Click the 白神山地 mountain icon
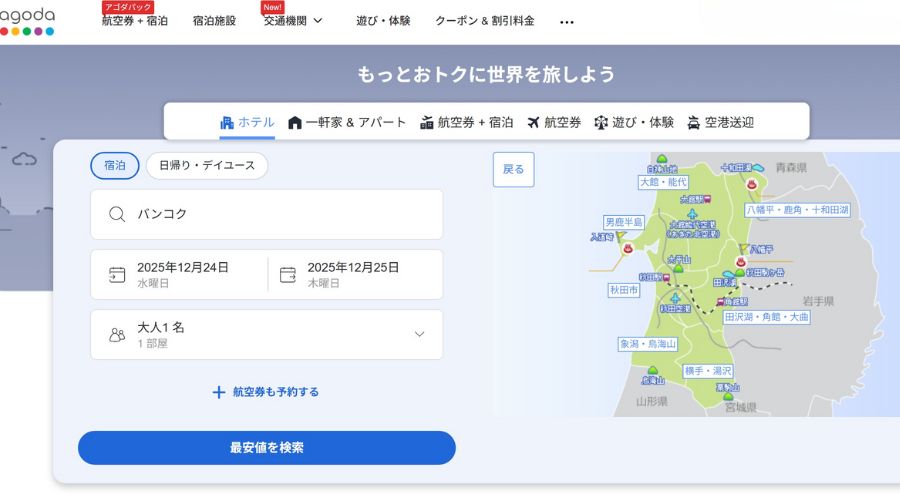 (x=662, y=158)
